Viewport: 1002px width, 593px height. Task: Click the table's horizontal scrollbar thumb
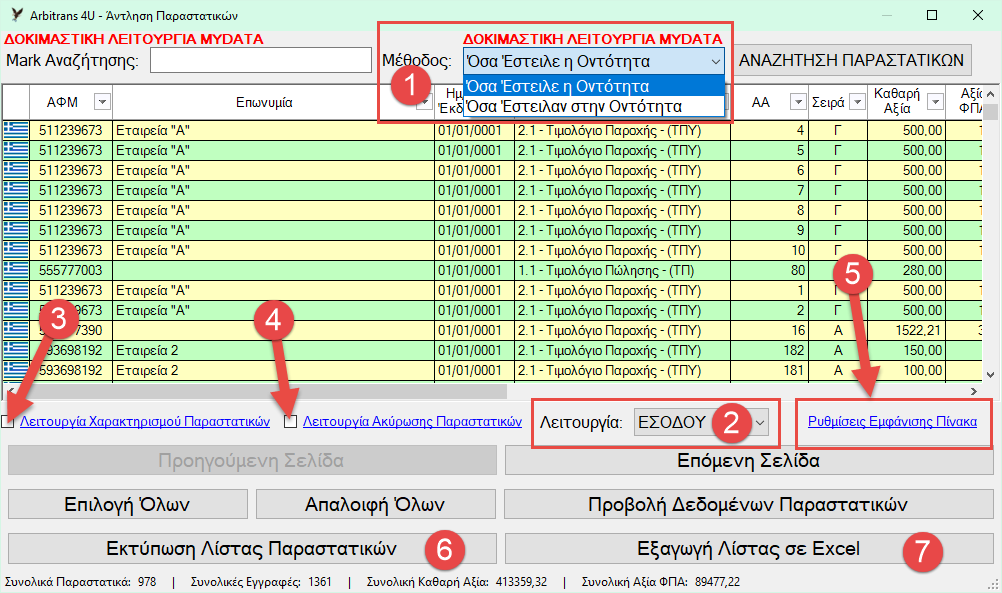click(x=262, y=391)
